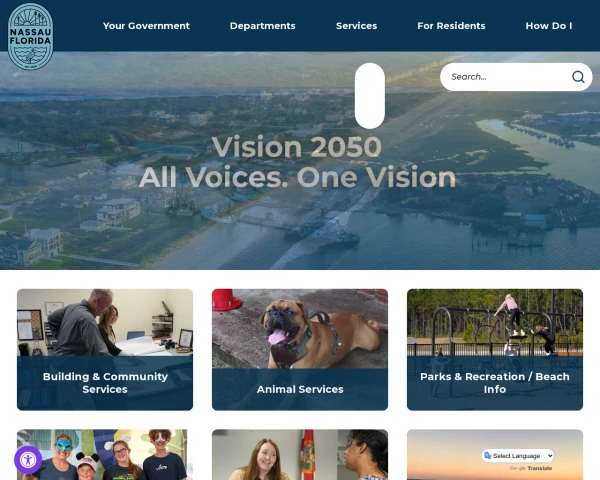This screenshot has width=600, height=480.
Task: Click the sunset photo thumbnail
Action: pos(495,455)
